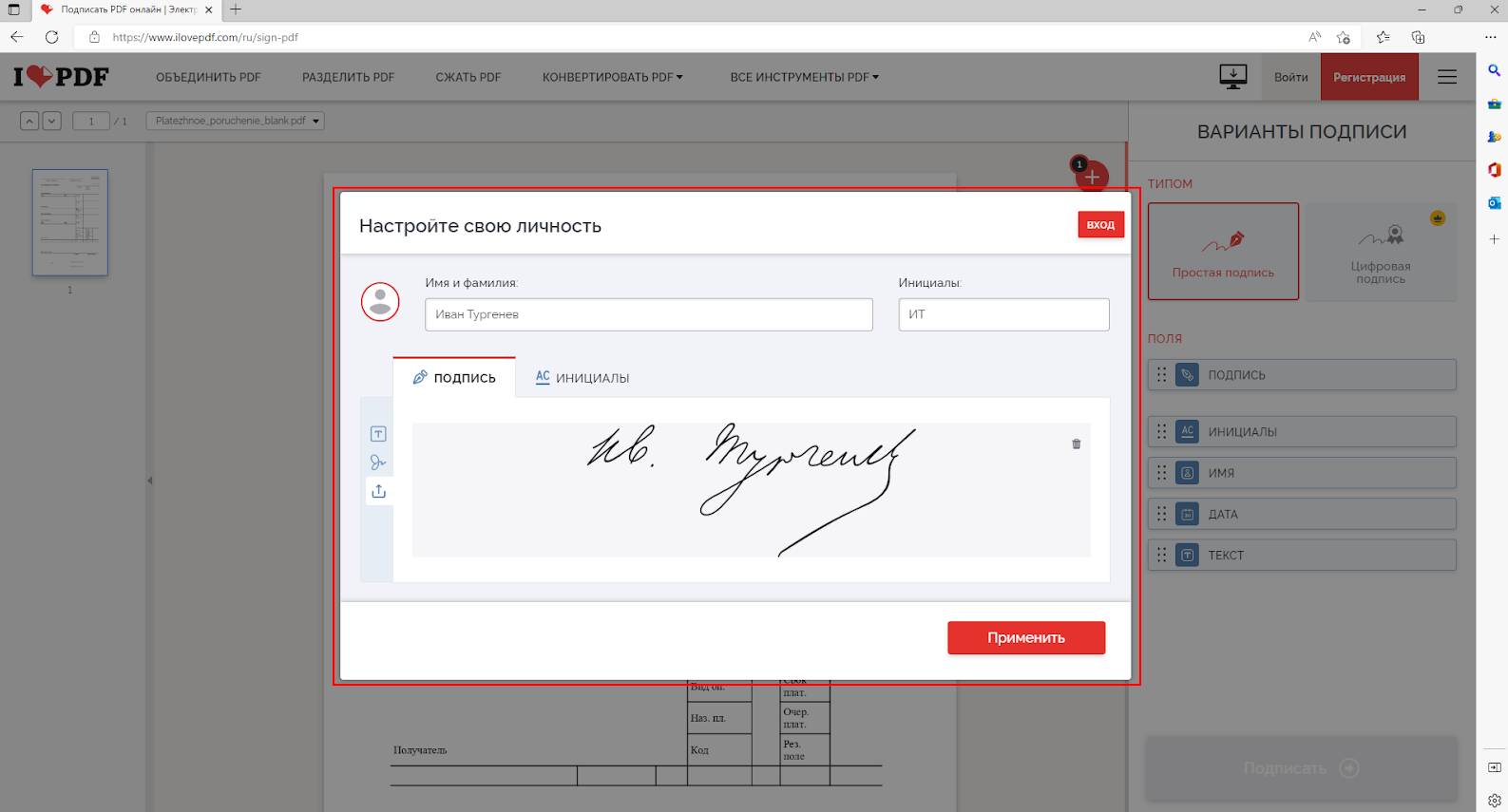The height and width of the screenshot is (812, 1508).
Task: Open the hamburger menu in the header
Action: (x=1447, y=77)
